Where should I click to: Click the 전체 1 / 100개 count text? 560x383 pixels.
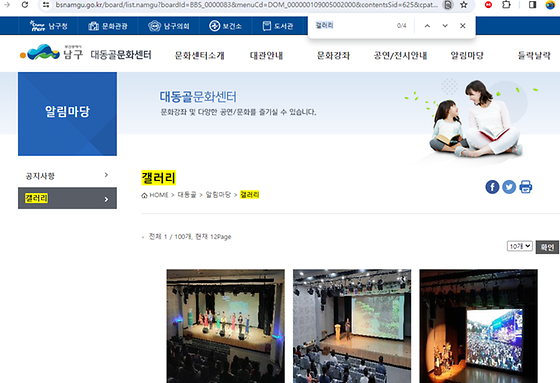click(190, 237)
